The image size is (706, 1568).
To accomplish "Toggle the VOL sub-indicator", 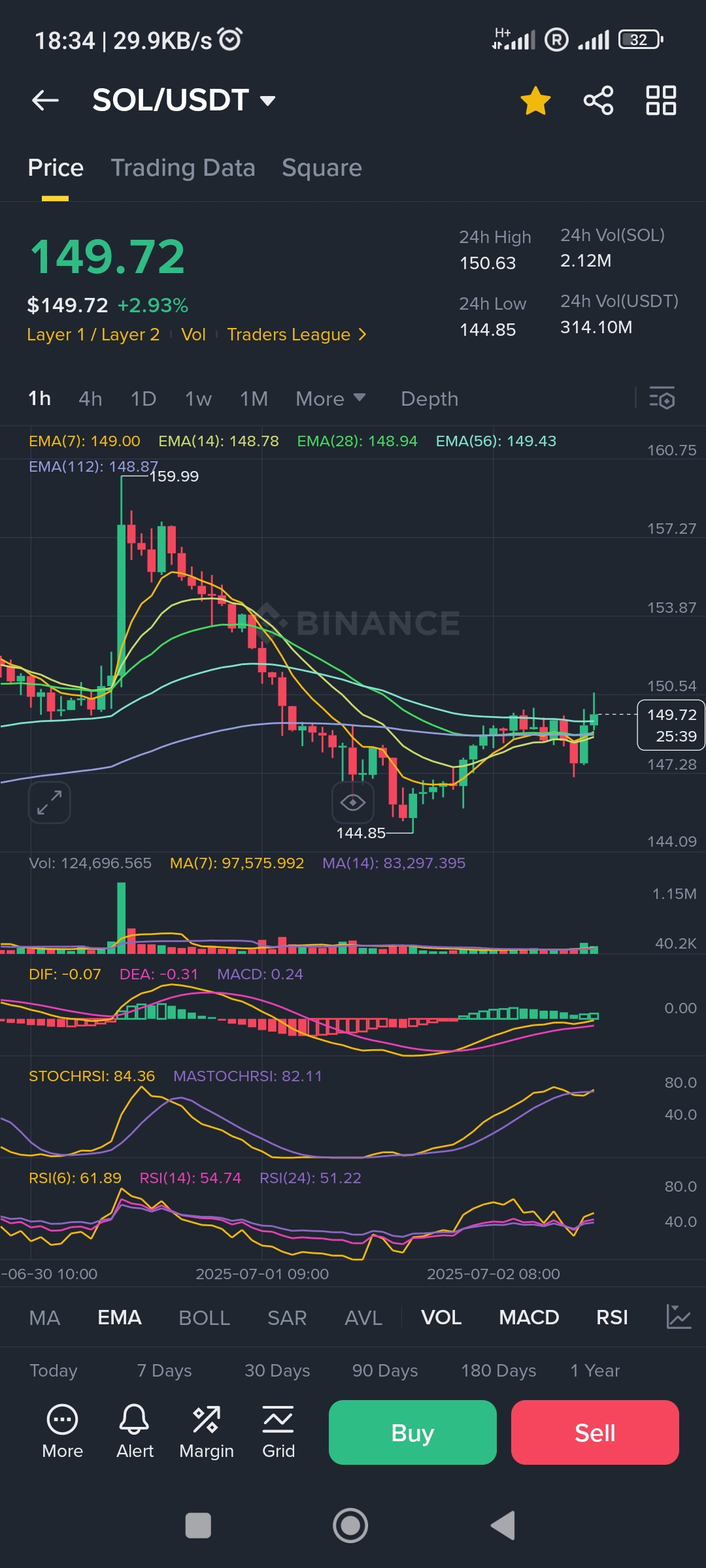I will [441, 1318].
